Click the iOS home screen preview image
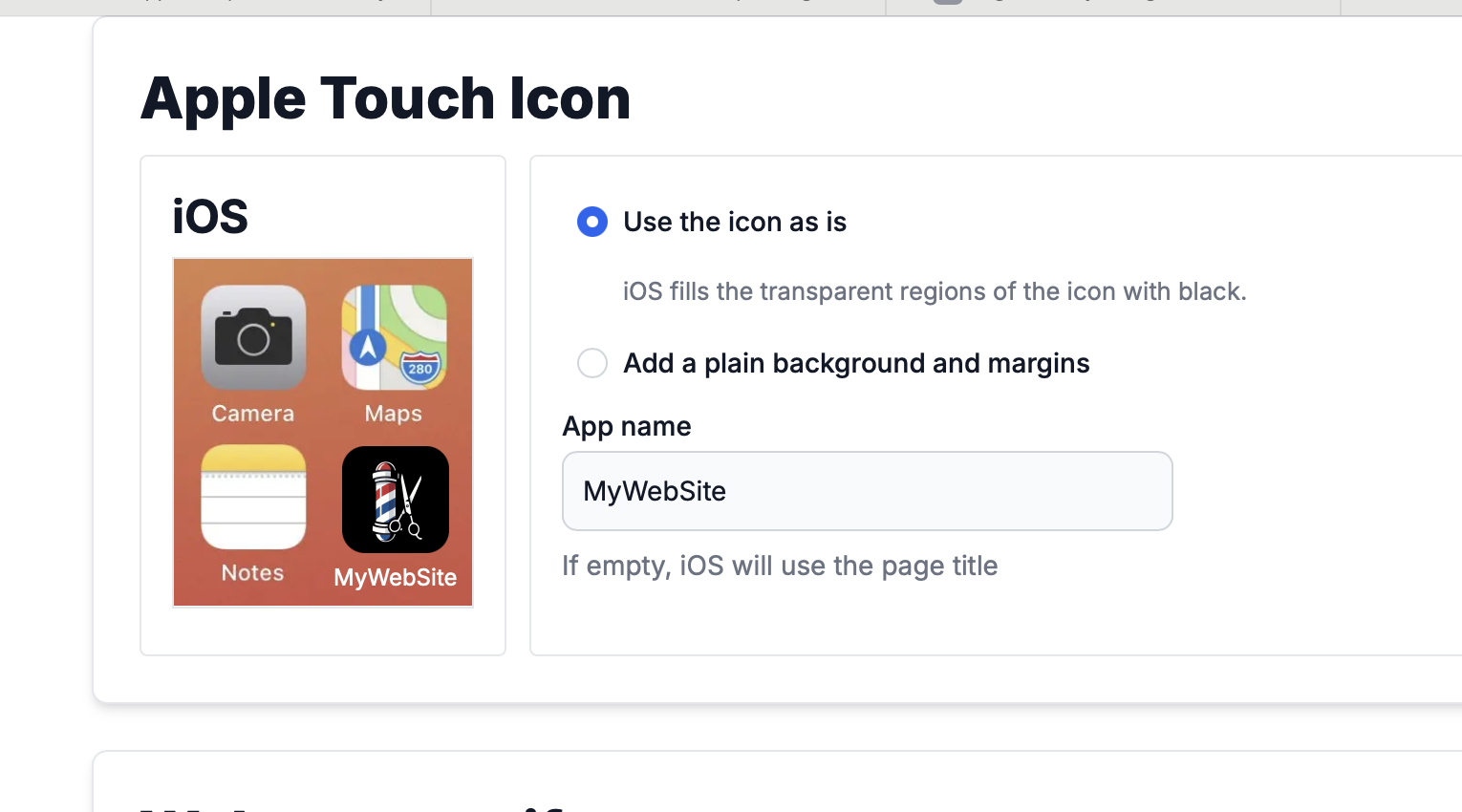Viewport: 1462px width, 812px height. pyautogui.click(x=322, y=432)
